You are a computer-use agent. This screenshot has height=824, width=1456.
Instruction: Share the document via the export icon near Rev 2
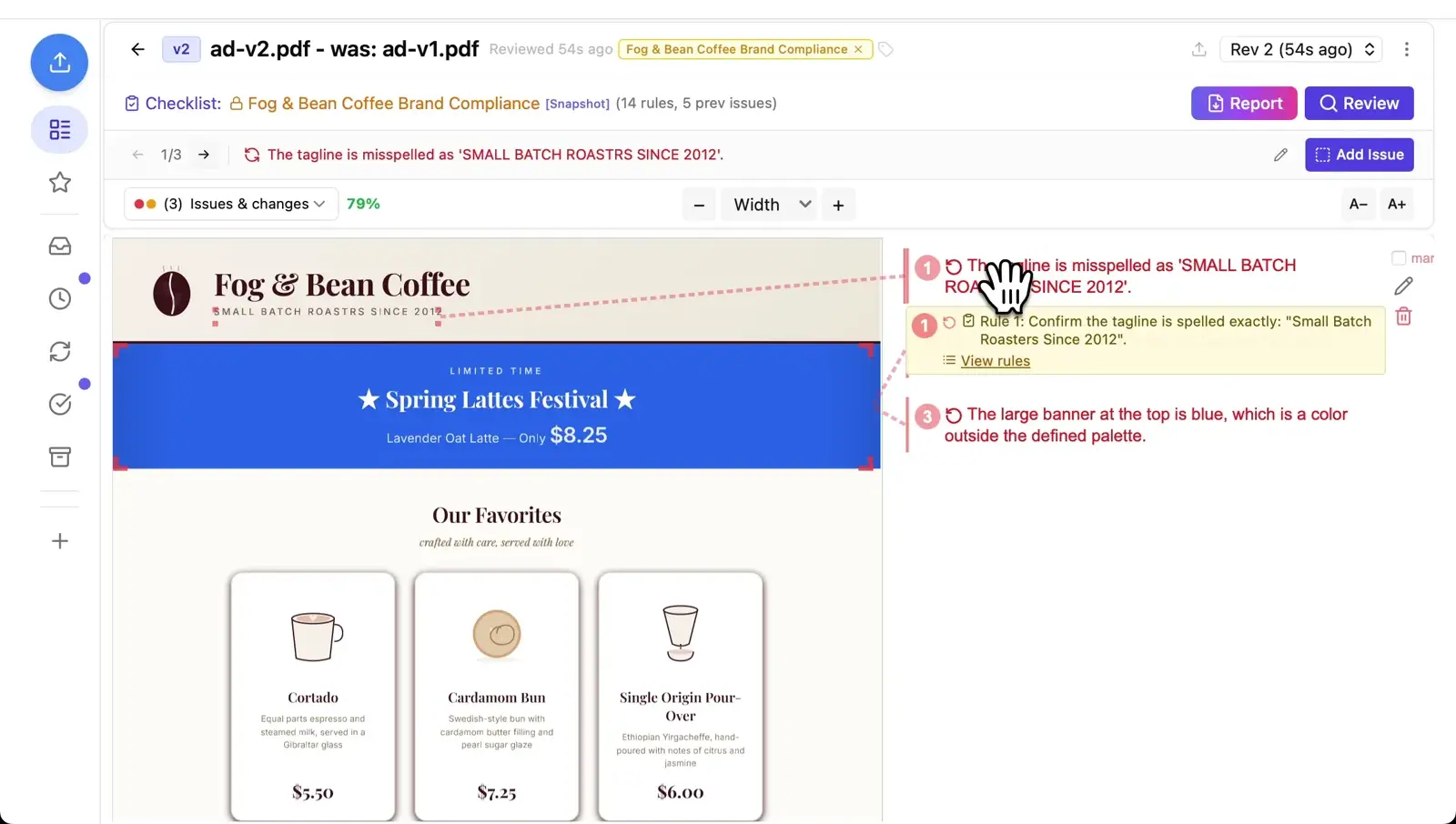[1198, 49]
